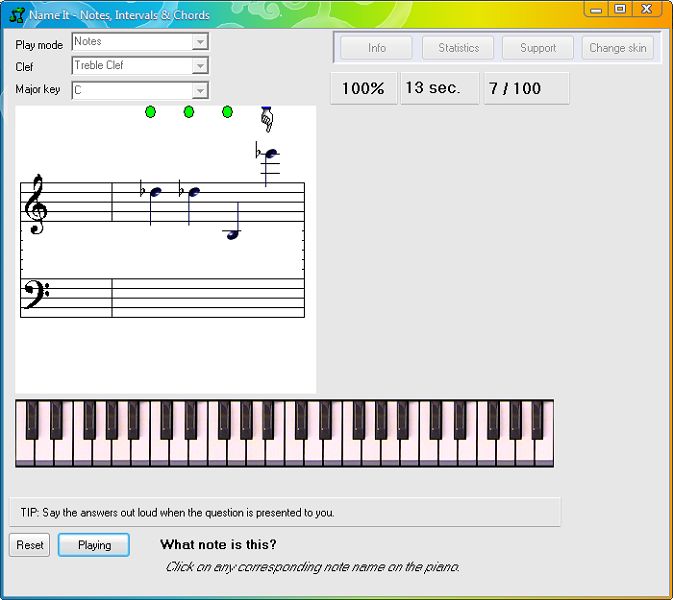673x600 pixels.
Task: Click the rightmost white piano key
Action: pos(544,453)
